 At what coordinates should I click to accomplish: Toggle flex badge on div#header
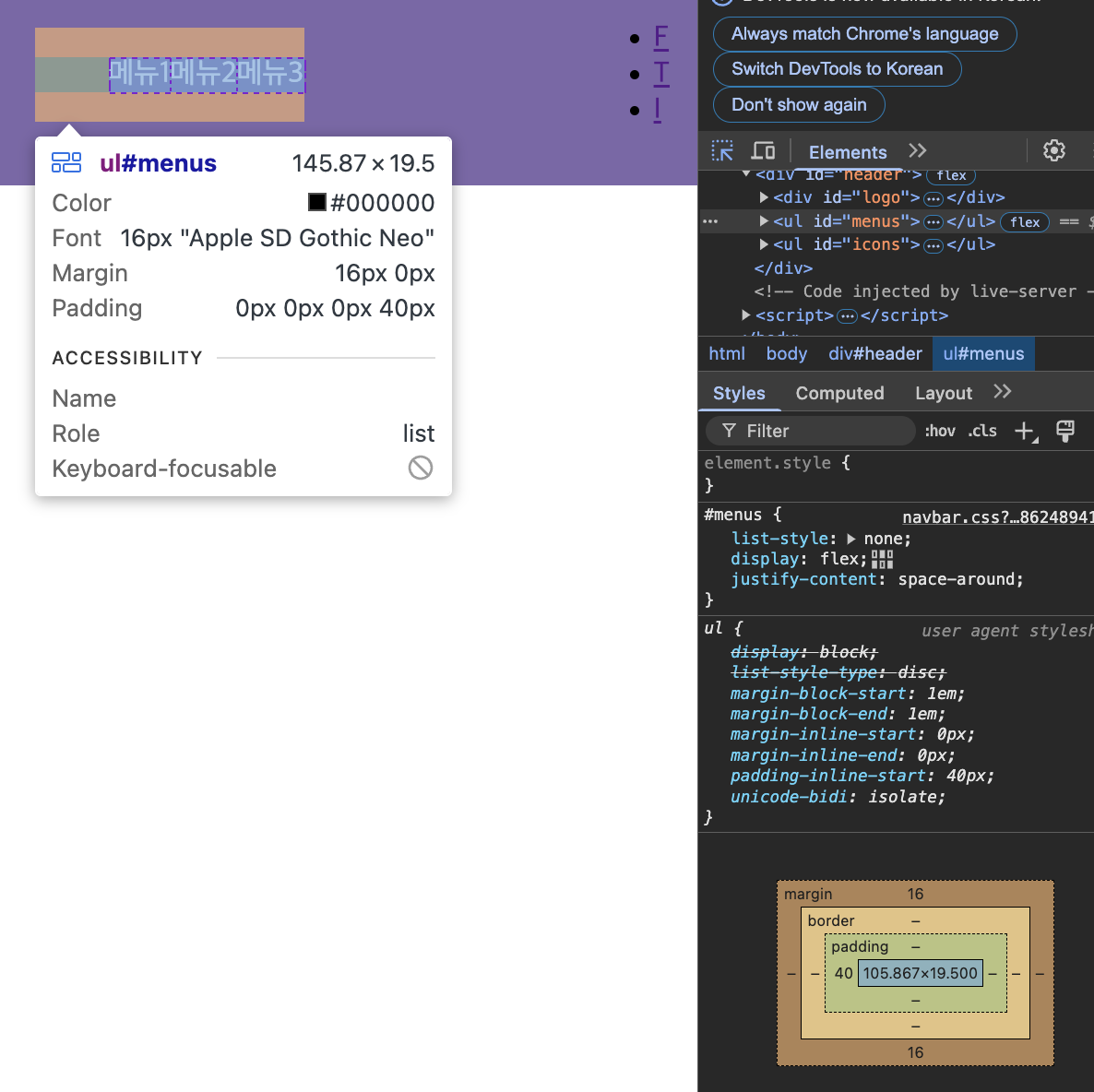(x=951, y=176)
